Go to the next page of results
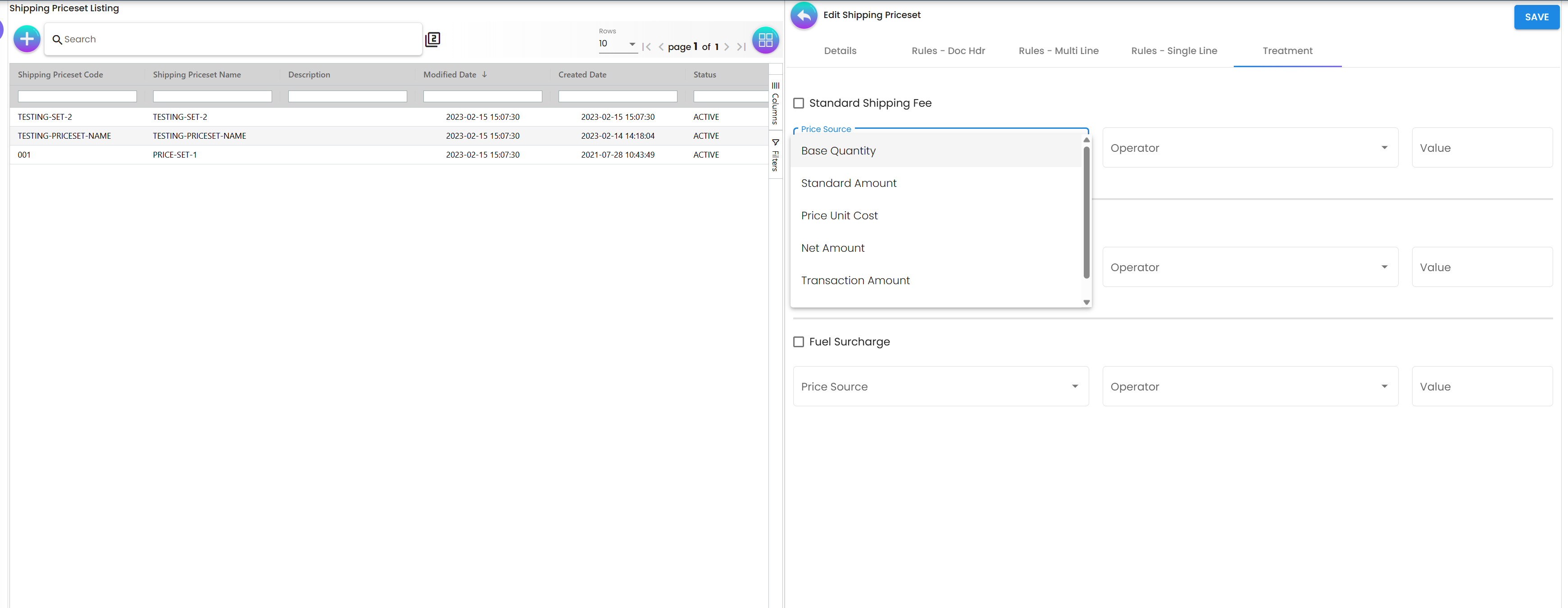The height and width of the screenshot is (608, 1568). pos(726,47)
